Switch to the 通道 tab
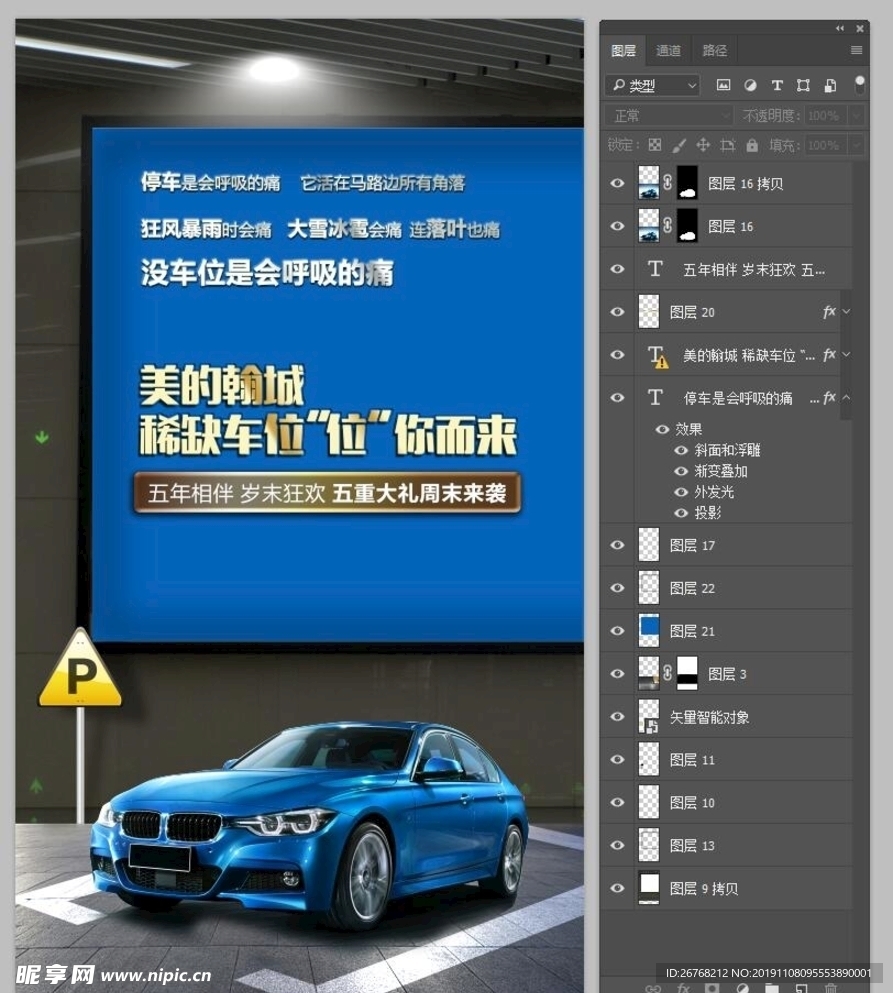This screenshot has width=893, height=993. (668, 50)
